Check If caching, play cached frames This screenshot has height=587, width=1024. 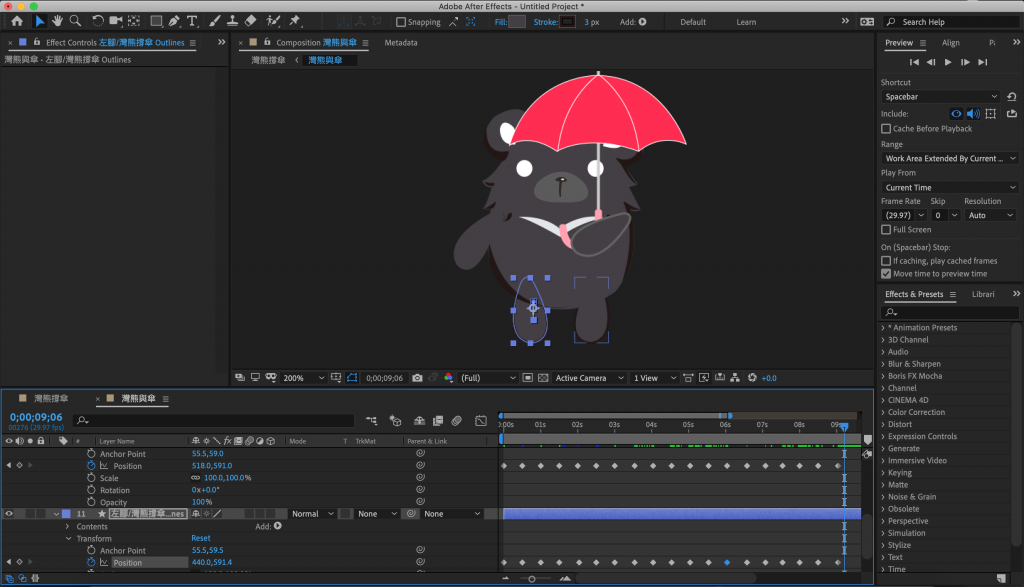[x=886, y=261]
